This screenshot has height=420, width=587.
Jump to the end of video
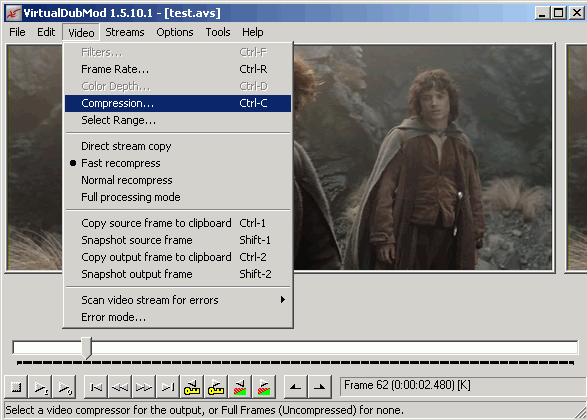[x=168, y=387]
